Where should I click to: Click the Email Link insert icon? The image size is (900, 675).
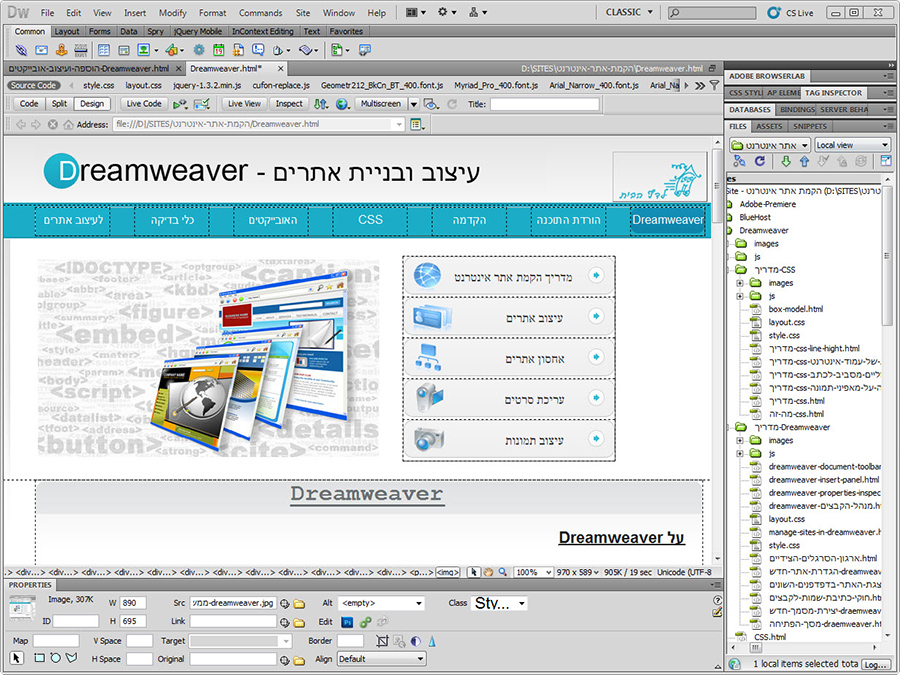[41, 51]
